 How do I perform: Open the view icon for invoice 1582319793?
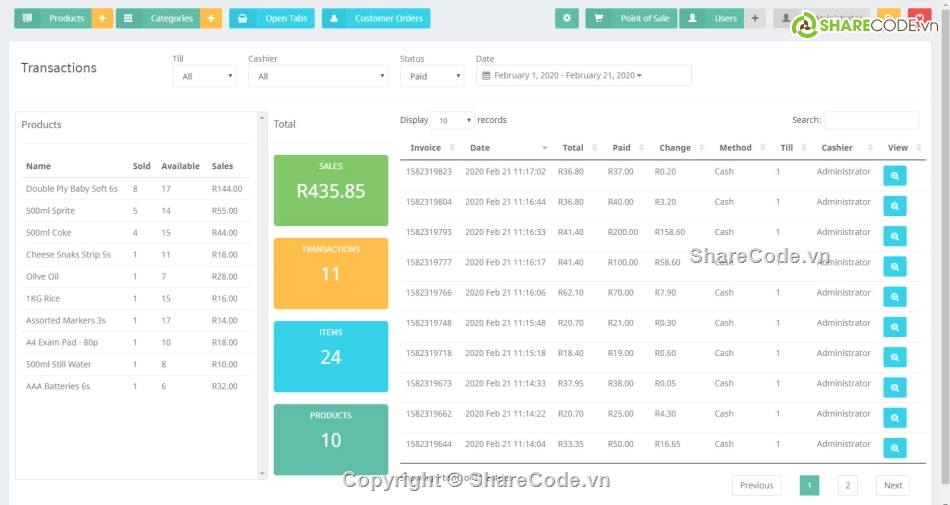[895, 236]
